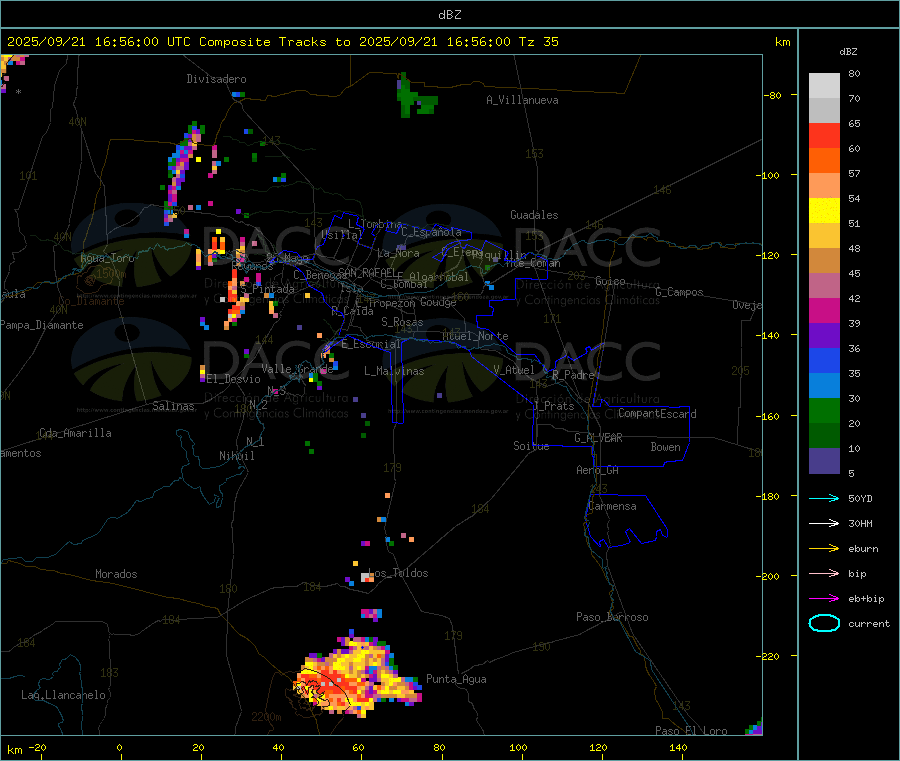Click the Paso_Barroso map label
The width and height of the screenshot is (900, 761).
pos(612,617)
